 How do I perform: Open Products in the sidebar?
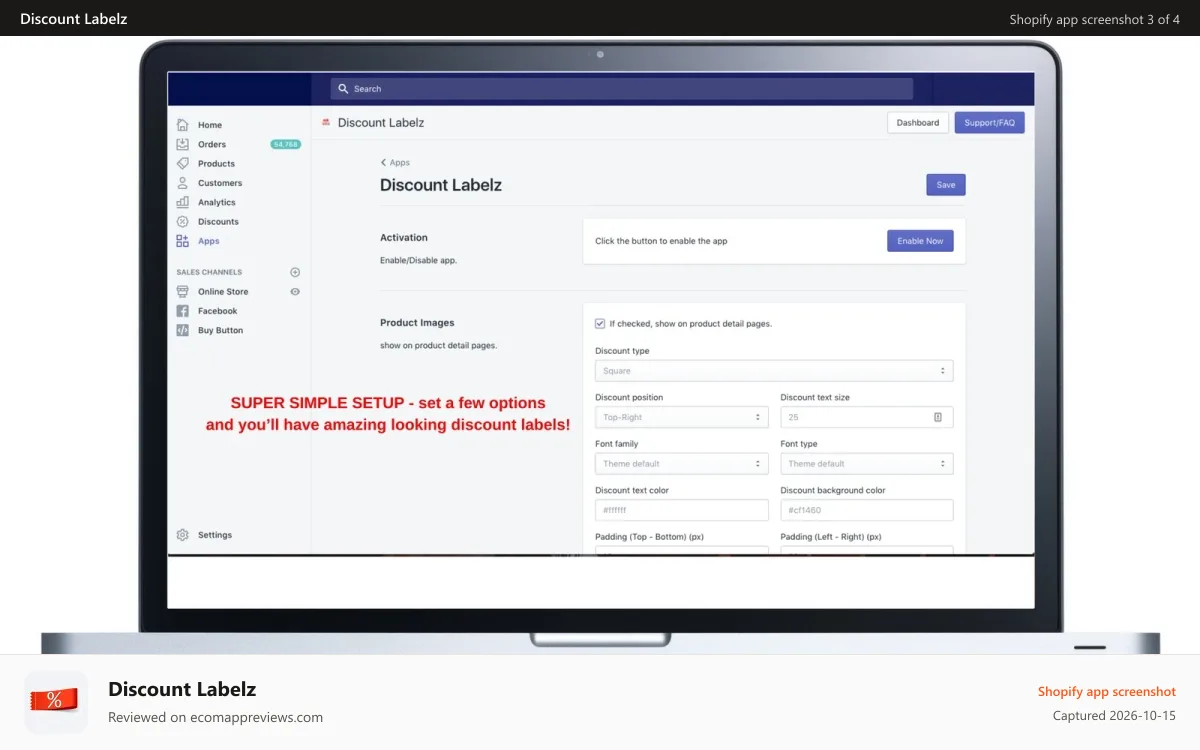click(216, 163)
